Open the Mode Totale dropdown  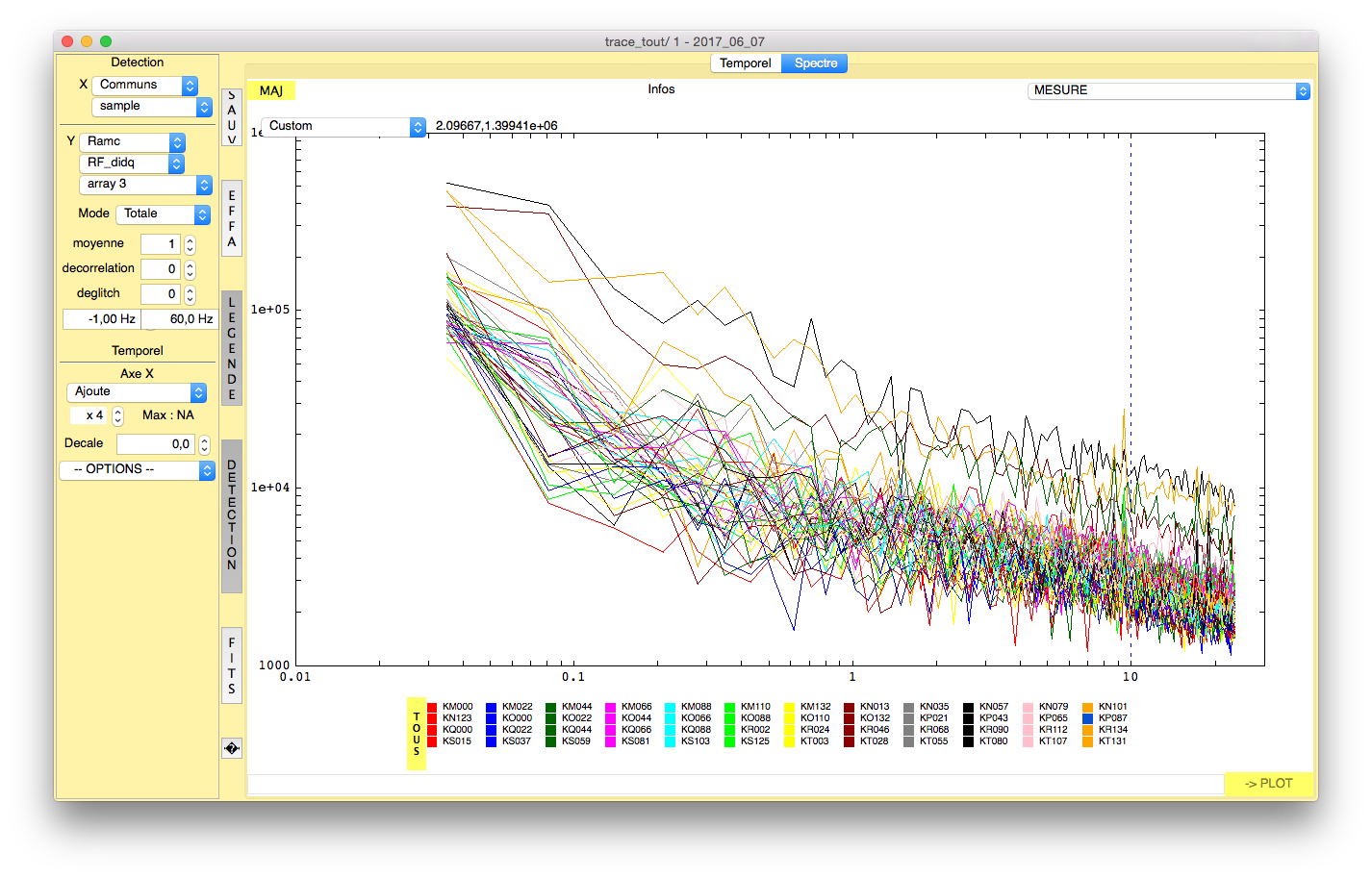click(x=163, y=214)
